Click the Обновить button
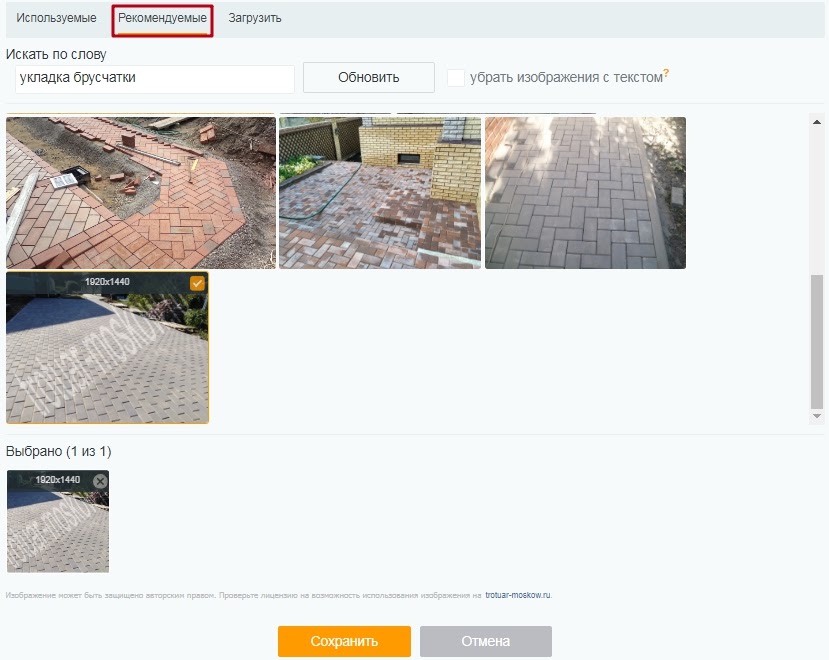 coord(369,77)
